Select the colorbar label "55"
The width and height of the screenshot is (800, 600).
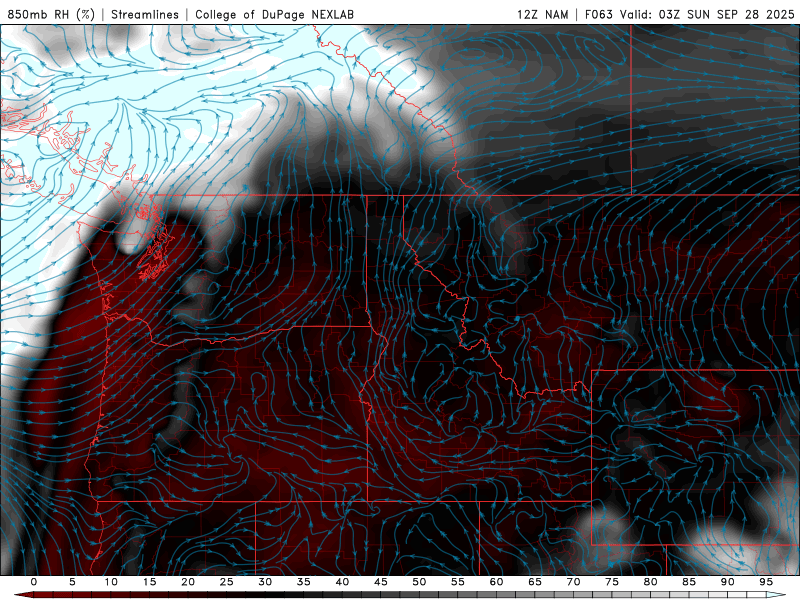coord(458,582)
